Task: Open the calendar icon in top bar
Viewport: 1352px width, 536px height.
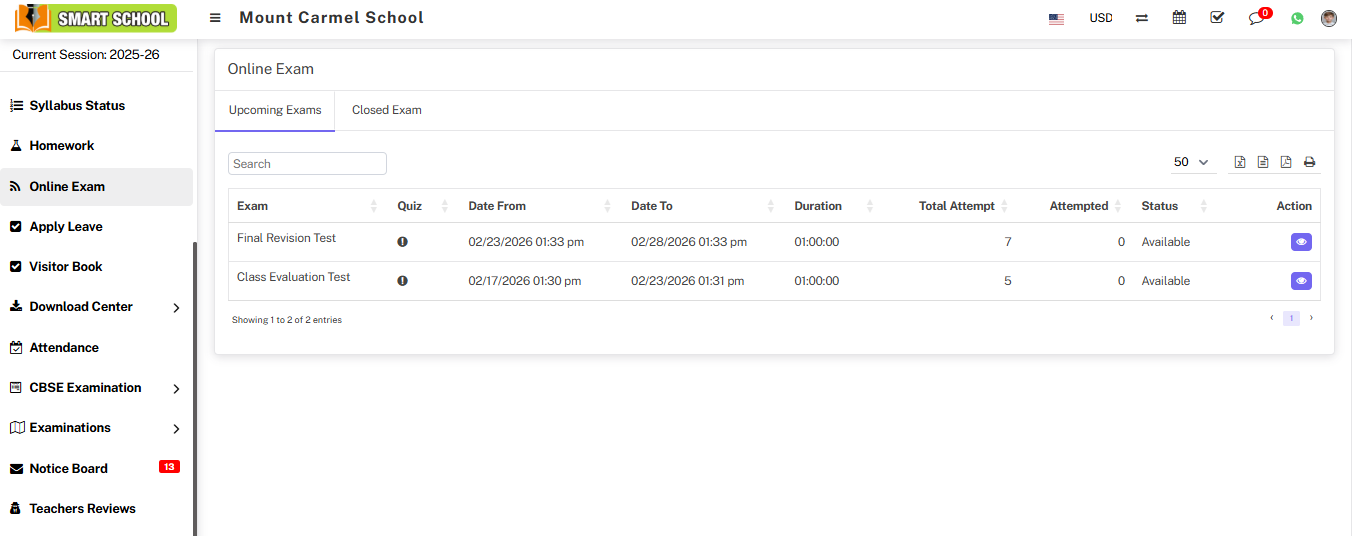Action: point(1179,18)
